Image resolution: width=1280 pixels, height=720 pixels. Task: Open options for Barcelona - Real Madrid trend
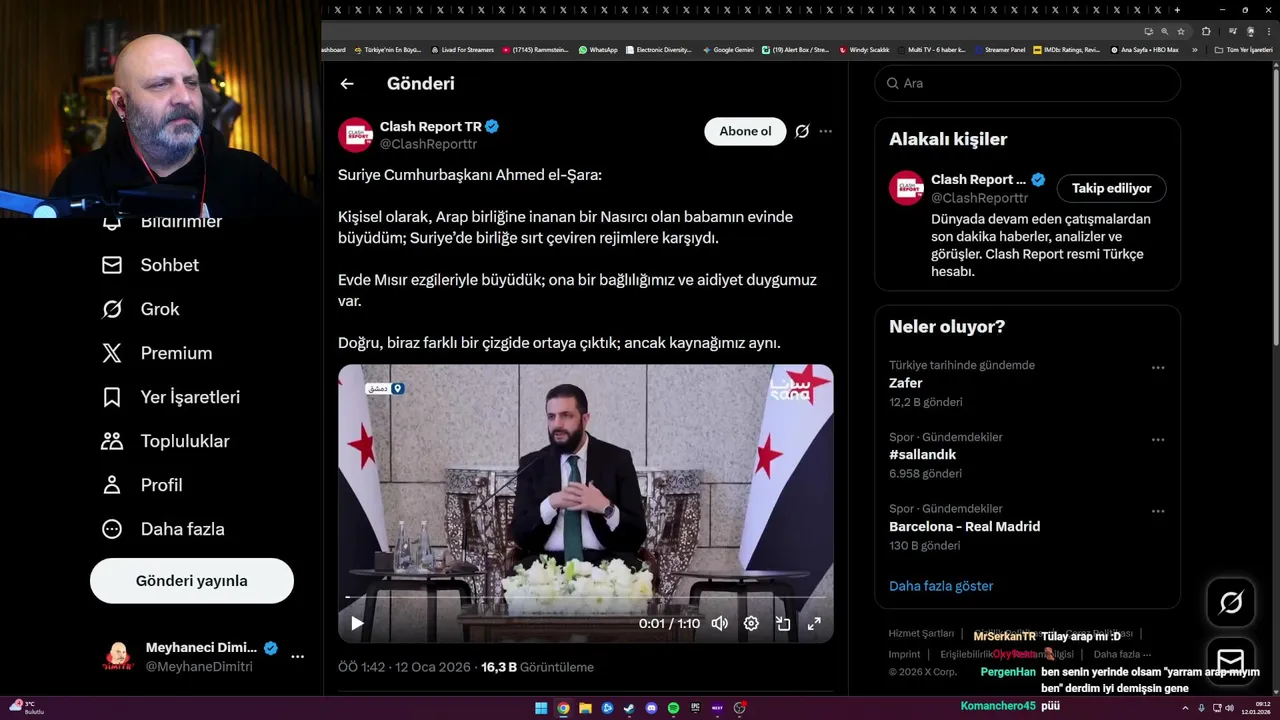[1158, 512]
